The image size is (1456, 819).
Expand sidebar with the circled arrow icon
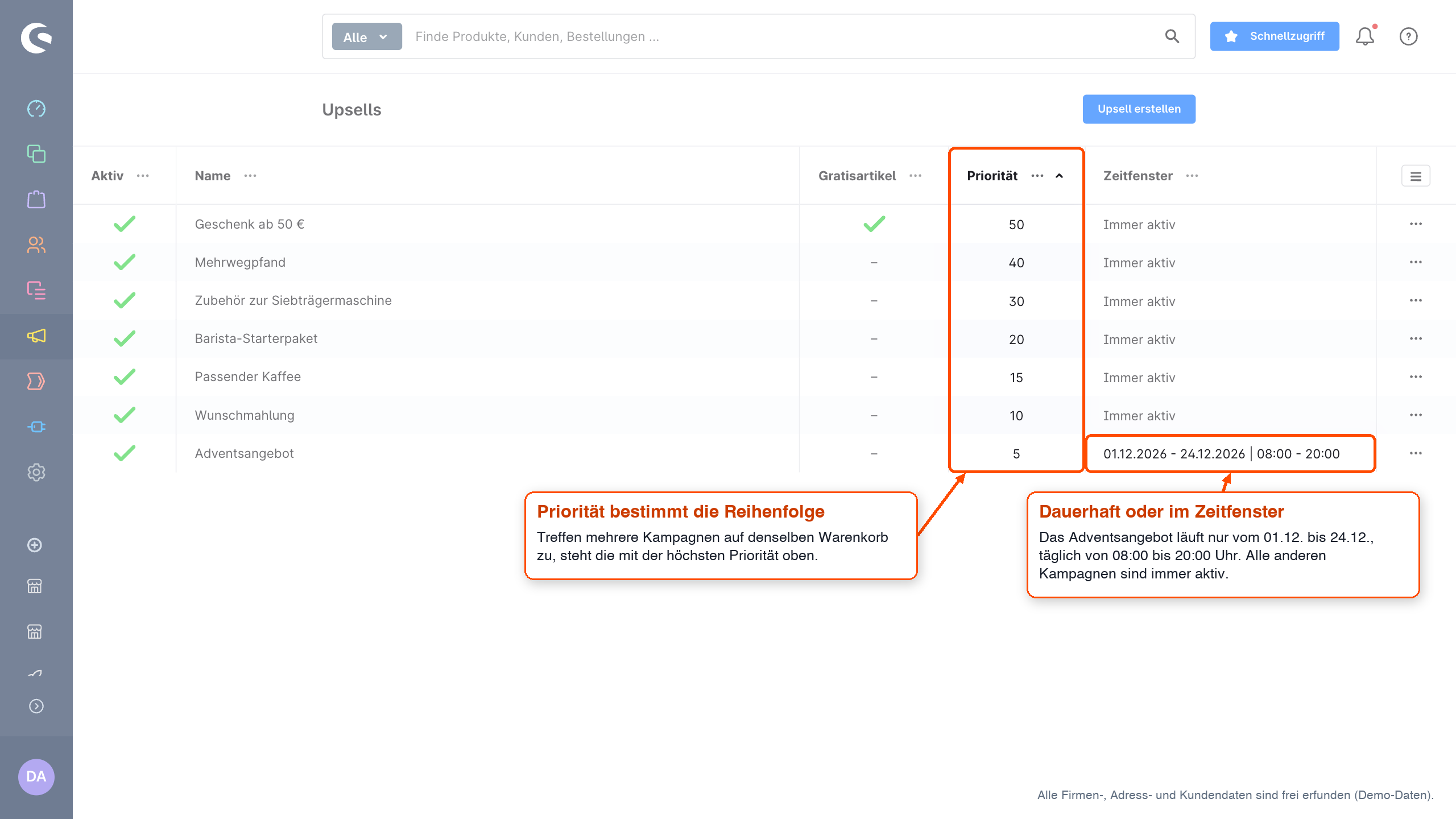pyautogui.click(x=36, y=706)
